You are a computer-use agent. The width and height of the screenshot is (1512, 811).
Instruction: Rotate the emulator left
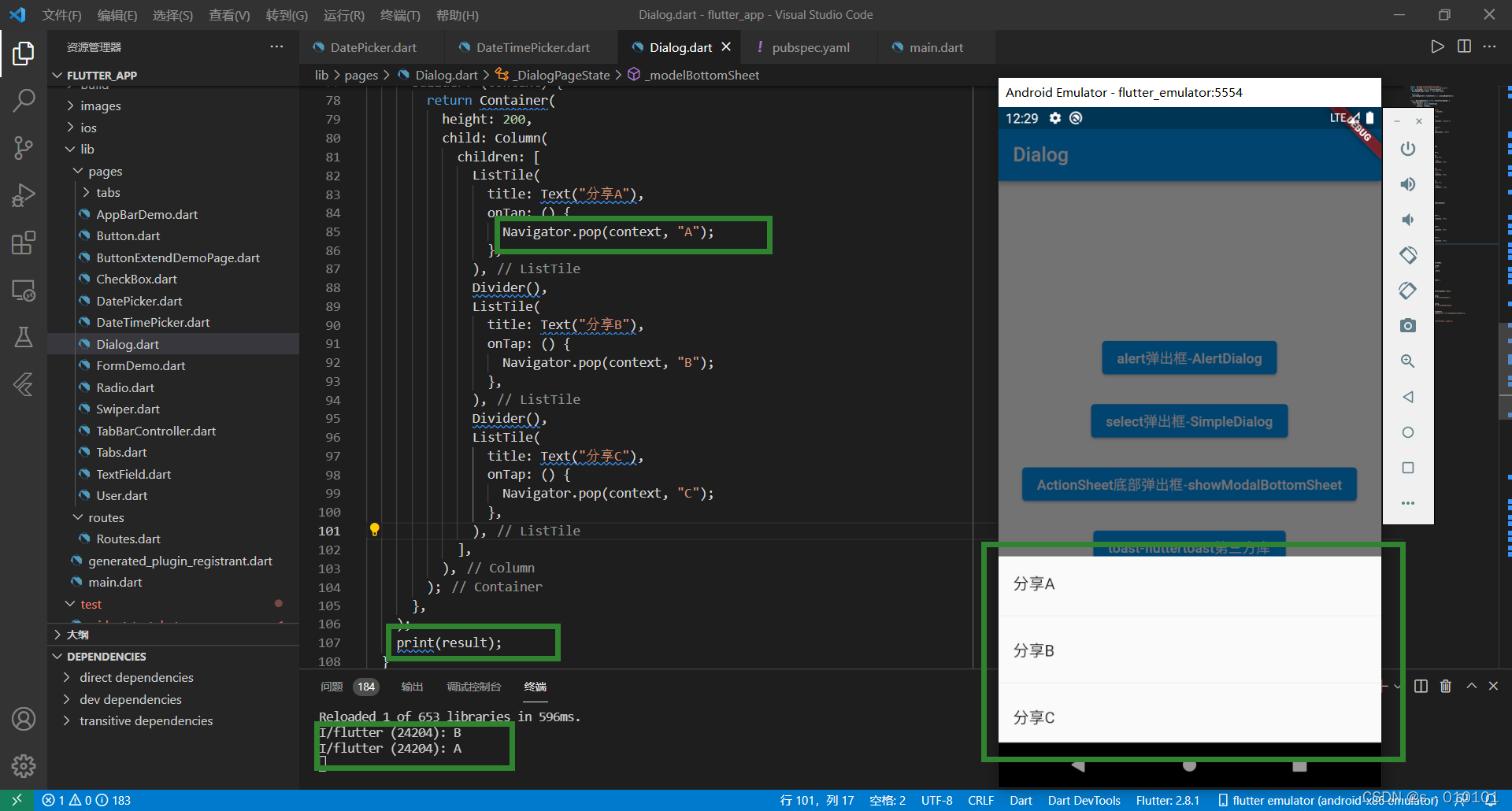tap(1408, 255)
